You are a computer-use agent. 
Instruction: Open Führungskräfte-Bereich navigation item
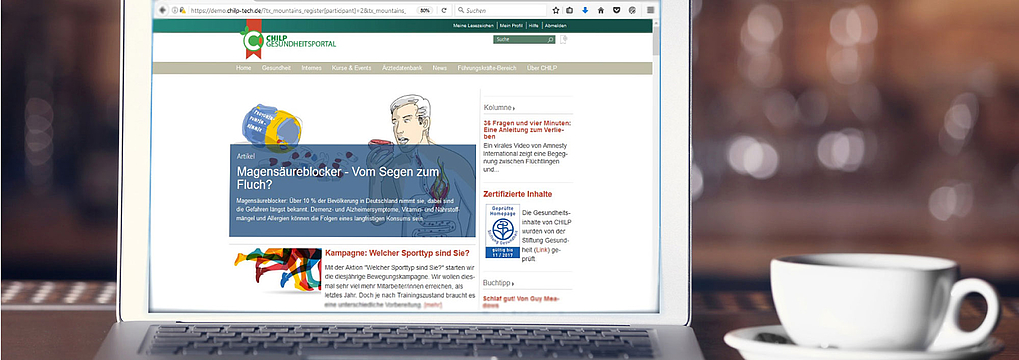pos(487,68)
